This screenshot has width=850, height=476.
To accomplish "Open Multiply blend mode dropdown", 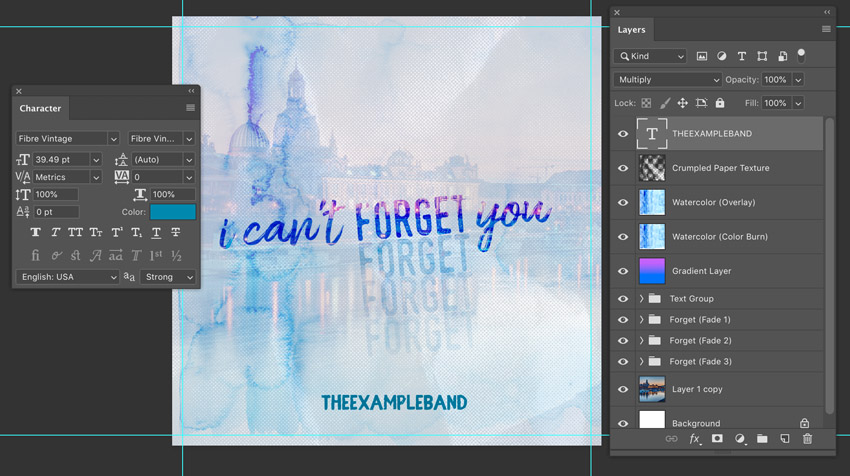I will pyautogui.click(x=668, y=80).
